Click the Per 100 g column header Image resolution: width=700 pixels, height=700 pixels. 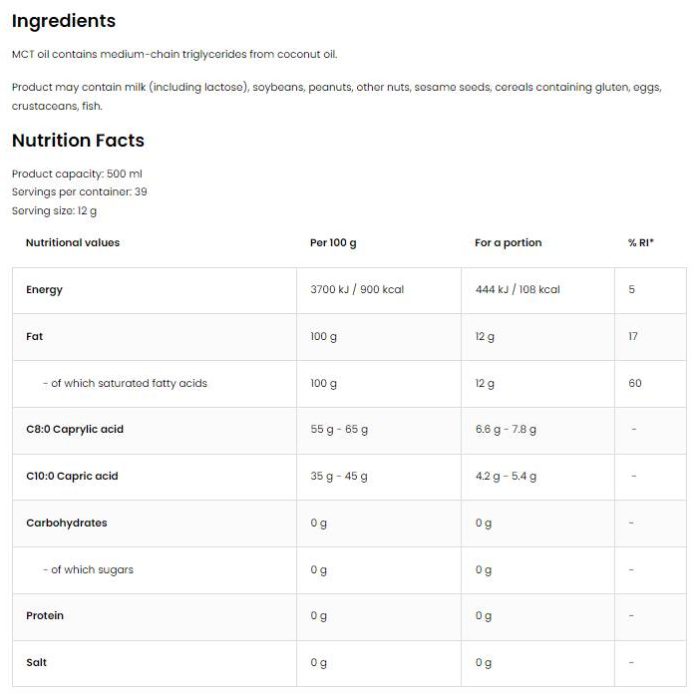pos(333,243)
